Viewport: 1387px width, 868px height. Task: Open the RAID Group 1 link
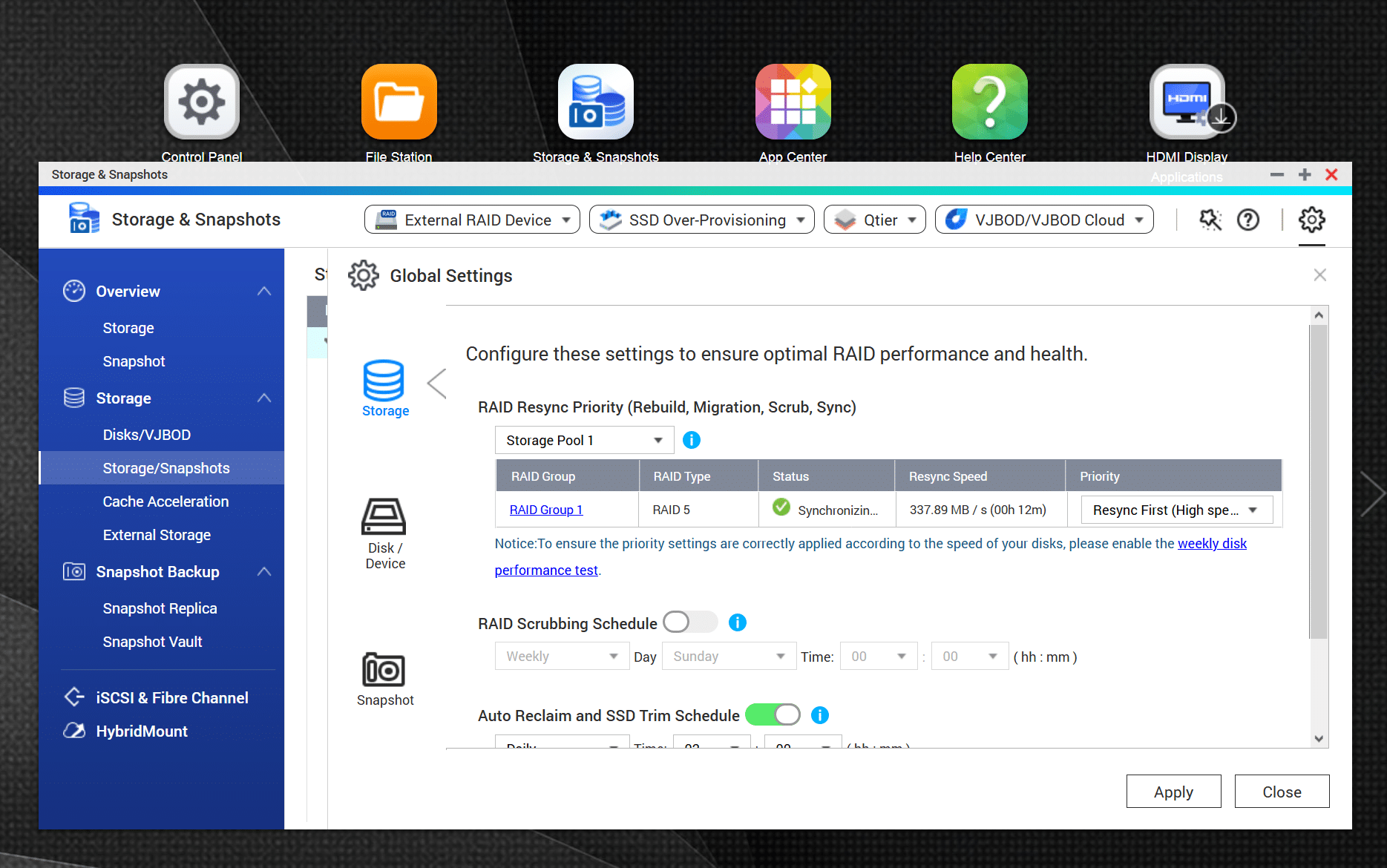click(546, 510)
